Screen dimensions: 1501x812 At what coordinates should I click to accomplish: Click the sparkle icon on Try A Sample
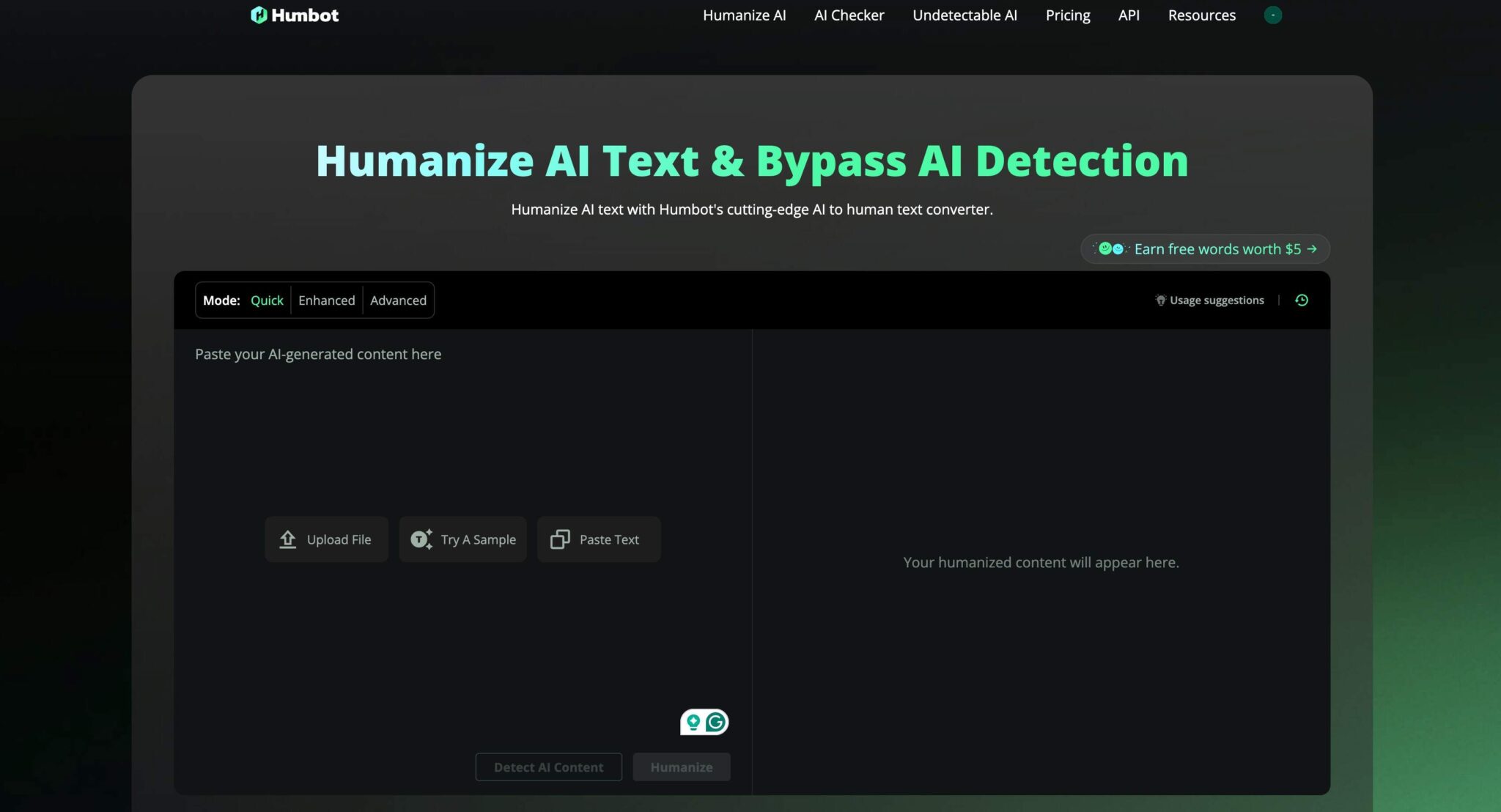tap(419, 539)
